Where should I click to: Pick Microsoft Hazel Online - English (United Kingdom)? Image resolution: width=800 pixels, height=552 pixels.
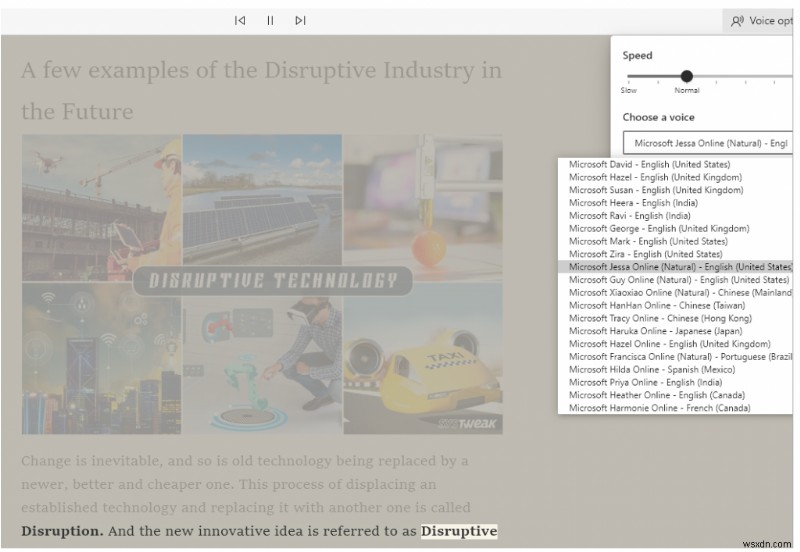point(676,344)
